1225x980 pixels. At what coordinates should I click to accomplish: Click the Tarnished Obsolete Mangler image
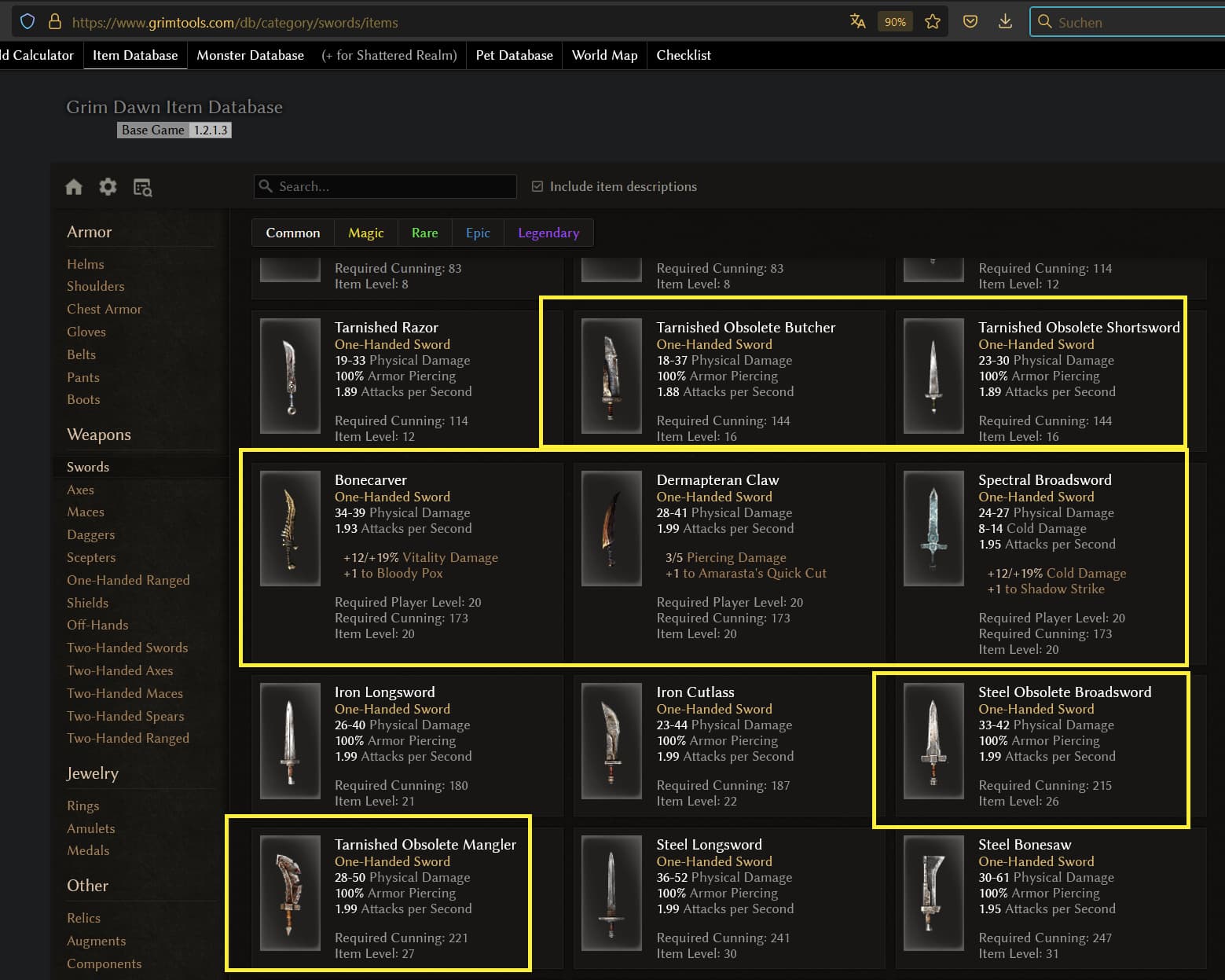(290, 893)
